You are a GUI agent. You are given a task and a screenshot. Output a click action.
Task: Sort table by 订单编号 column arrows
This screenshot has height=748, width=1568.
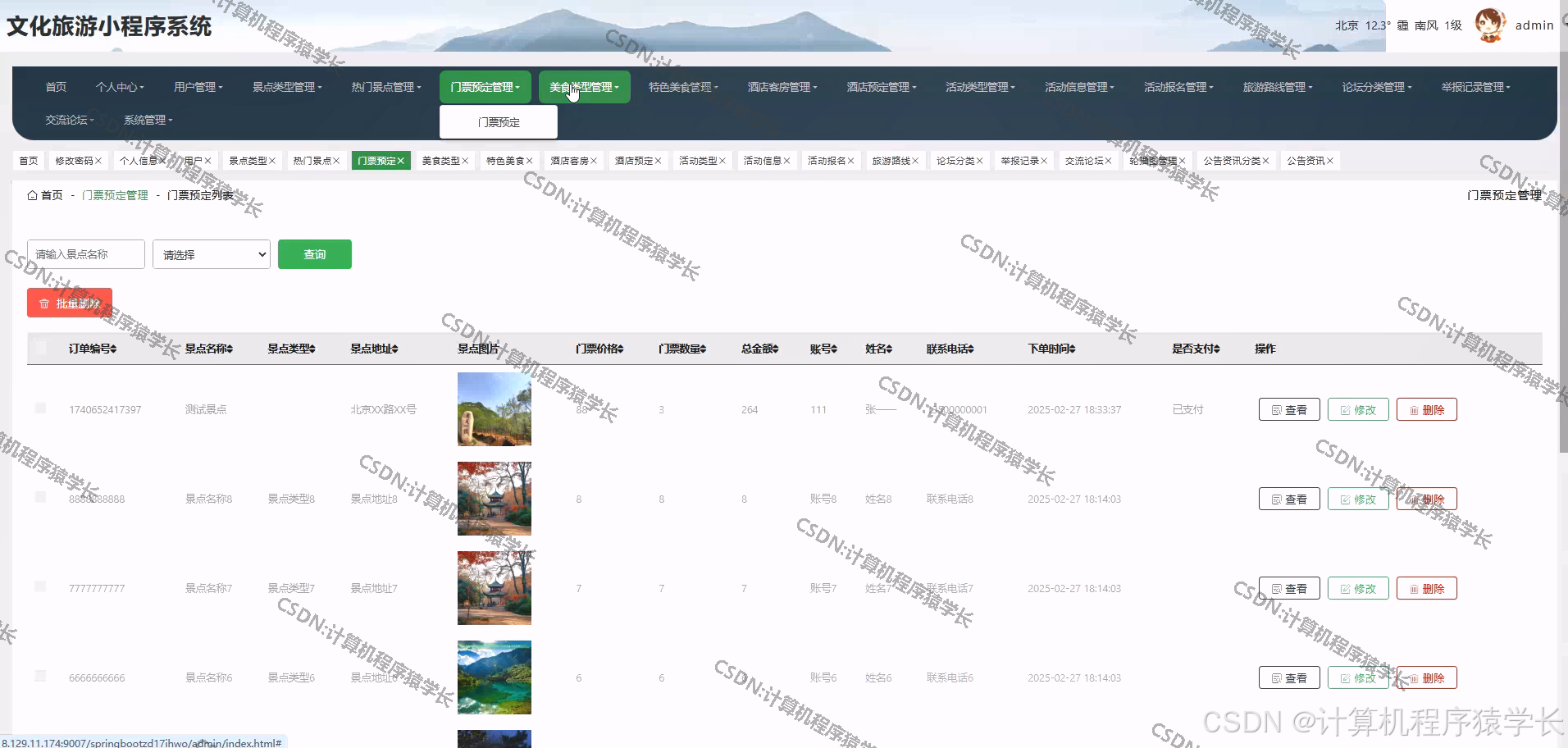click(x=113, y=349)
